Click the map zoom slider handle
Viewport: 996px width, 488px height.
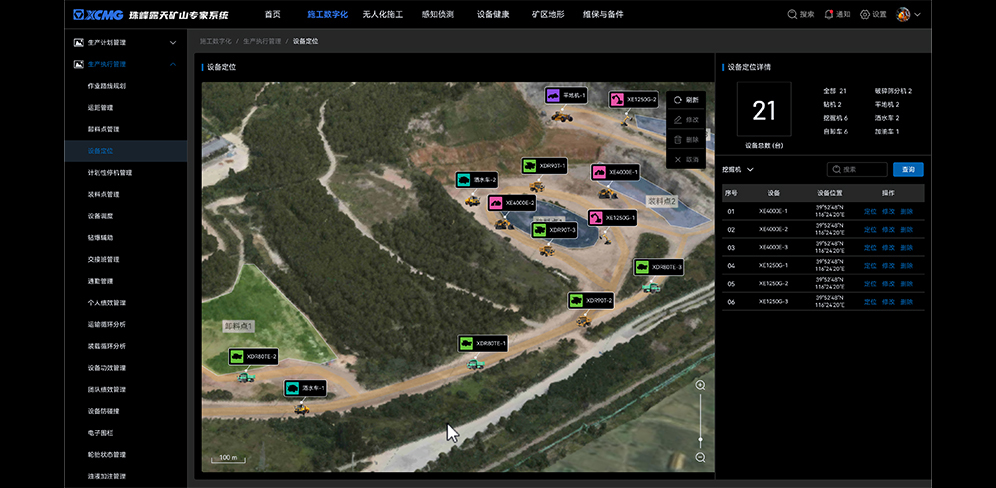[700, 440]
